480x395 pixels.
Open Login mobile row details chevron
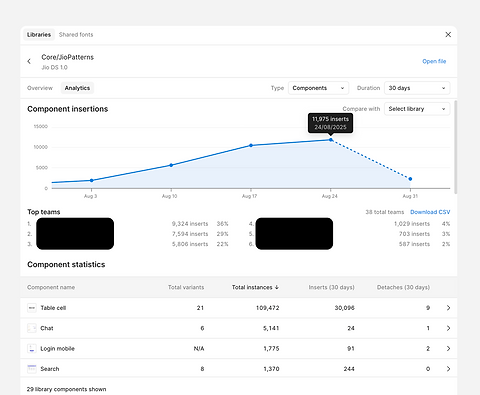pos(448,349)
